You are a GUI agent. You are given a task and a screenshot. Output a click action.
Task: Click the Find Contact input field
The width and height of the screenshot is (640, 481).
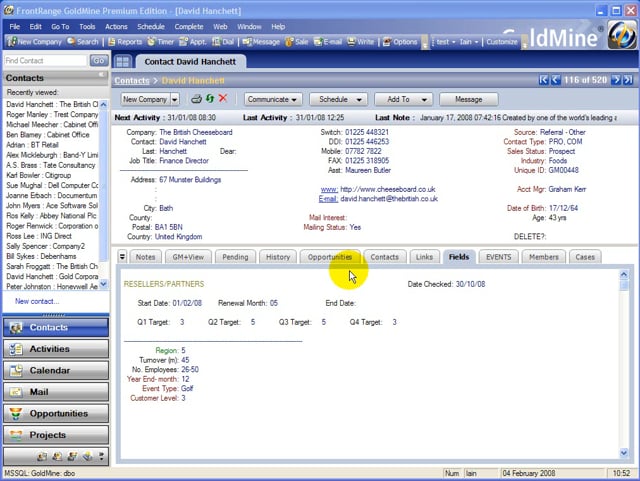46,60
